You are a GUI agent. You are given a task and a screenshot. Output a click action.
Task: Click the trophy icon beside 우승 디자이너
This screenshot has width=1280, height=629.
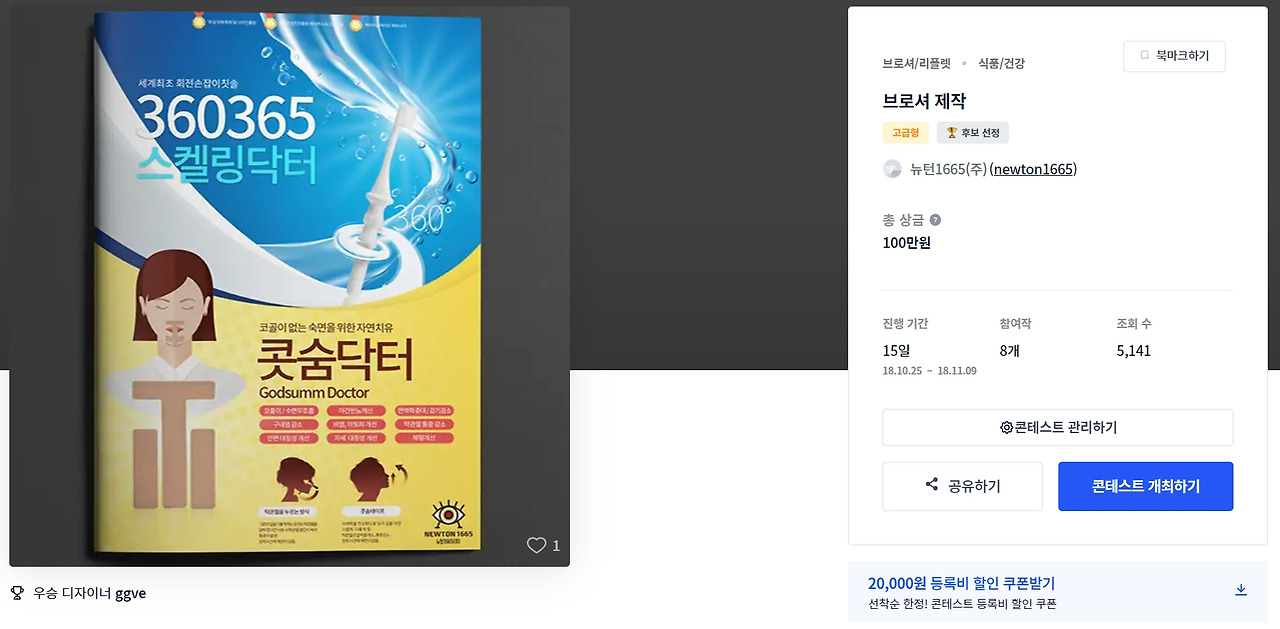click(x=17, y=592)
